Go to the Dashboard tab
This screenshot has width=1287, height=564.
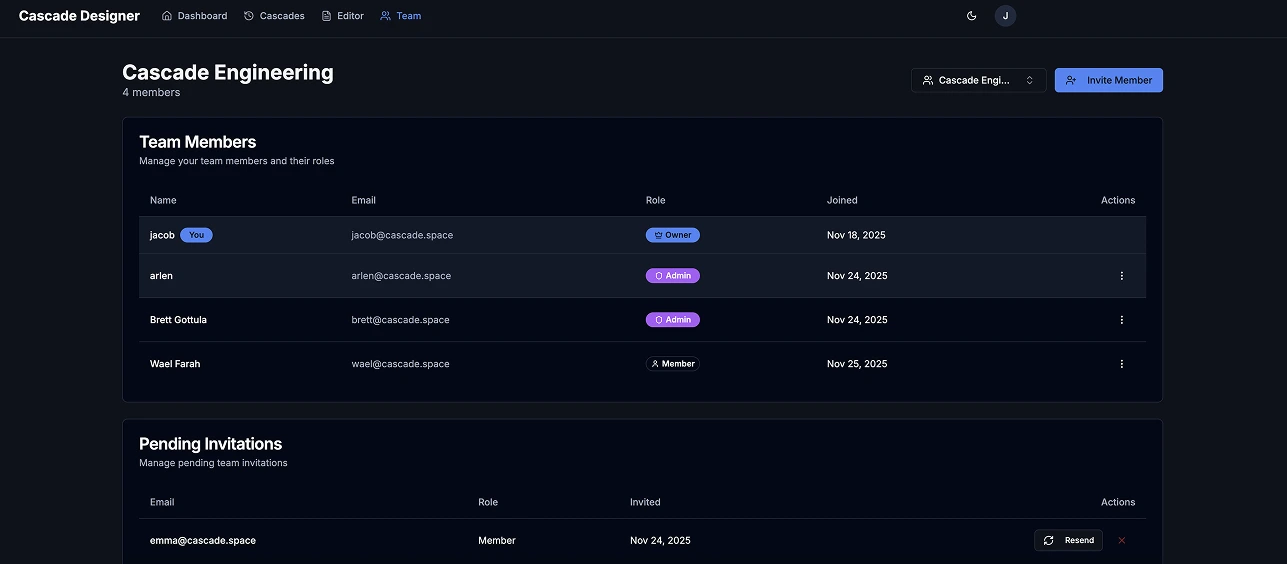pos(194,16)
